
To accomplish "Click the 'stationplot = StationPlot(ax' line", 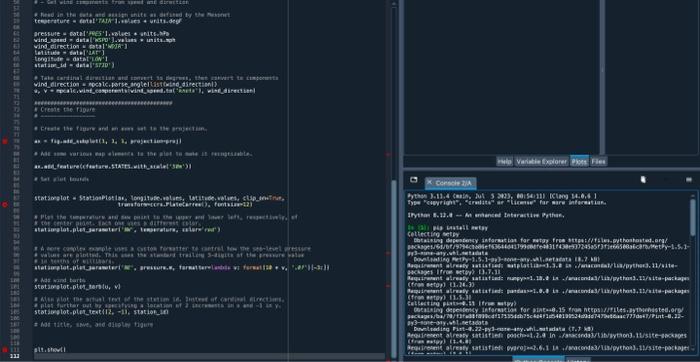I will pyautogui.click(x=159, y=198).
